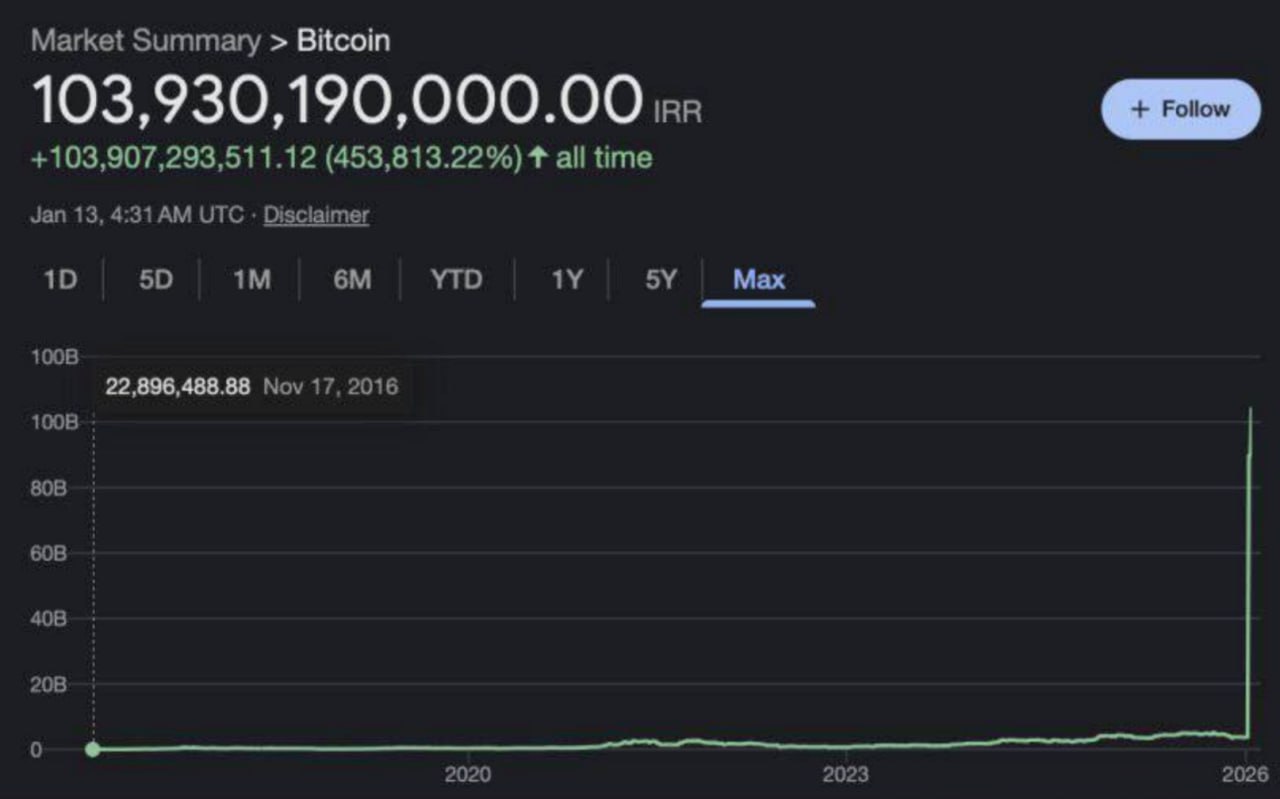This screenshot has width=1280, height=799.
Task: Click the Max range tab
Action: click(759, 279)
